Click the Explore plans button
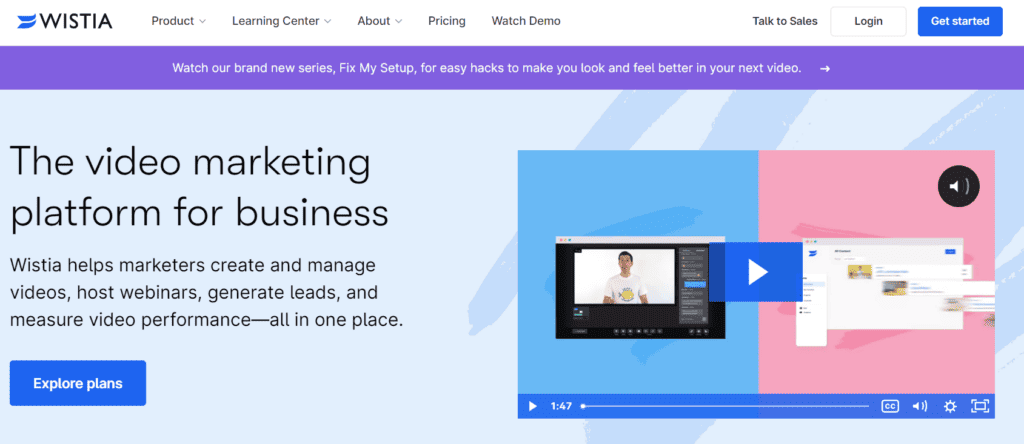This screenshot has height=444, width=1024. [78, 383]
